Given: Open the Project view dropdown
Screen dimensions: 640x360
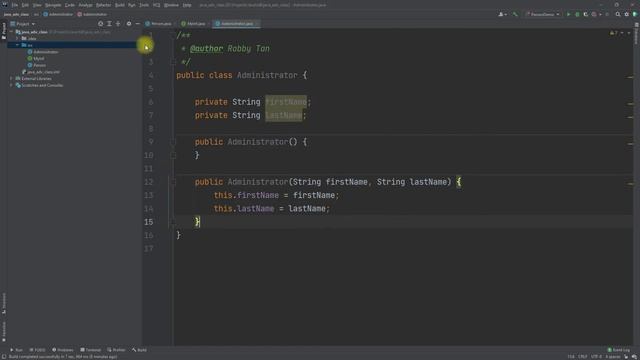Looking at the screenshot, I should [23, 24].
